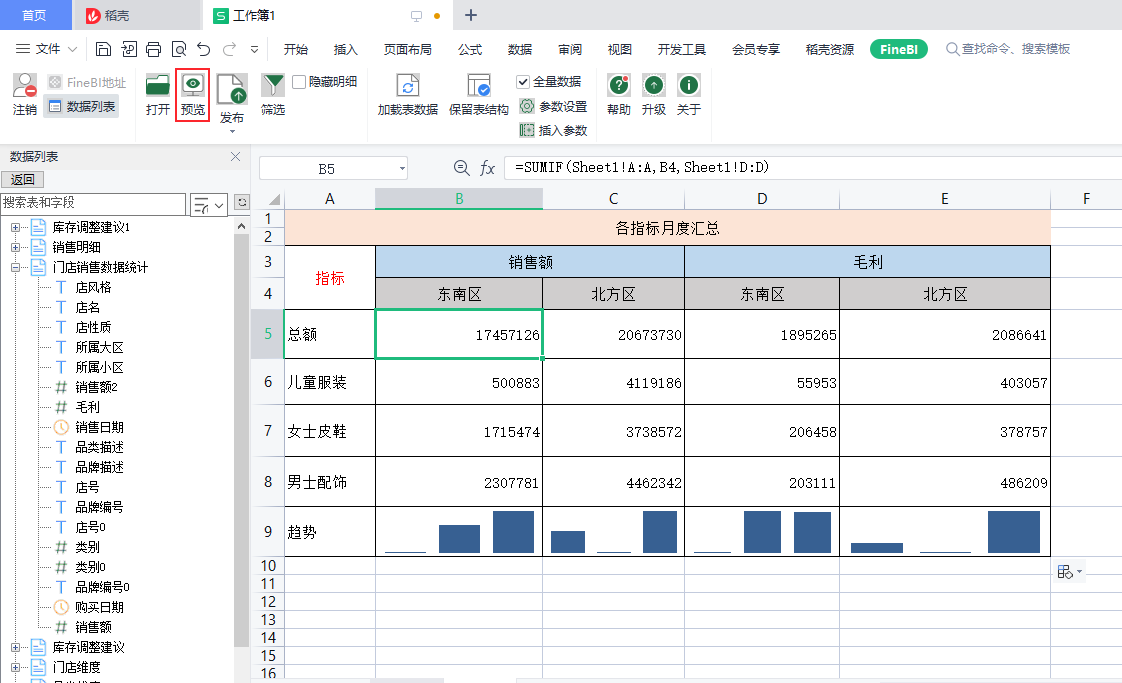Screen dimensions: 1122x683
Task: Click the 帮助 question mark icon
Action: click(x=618, y=85)
